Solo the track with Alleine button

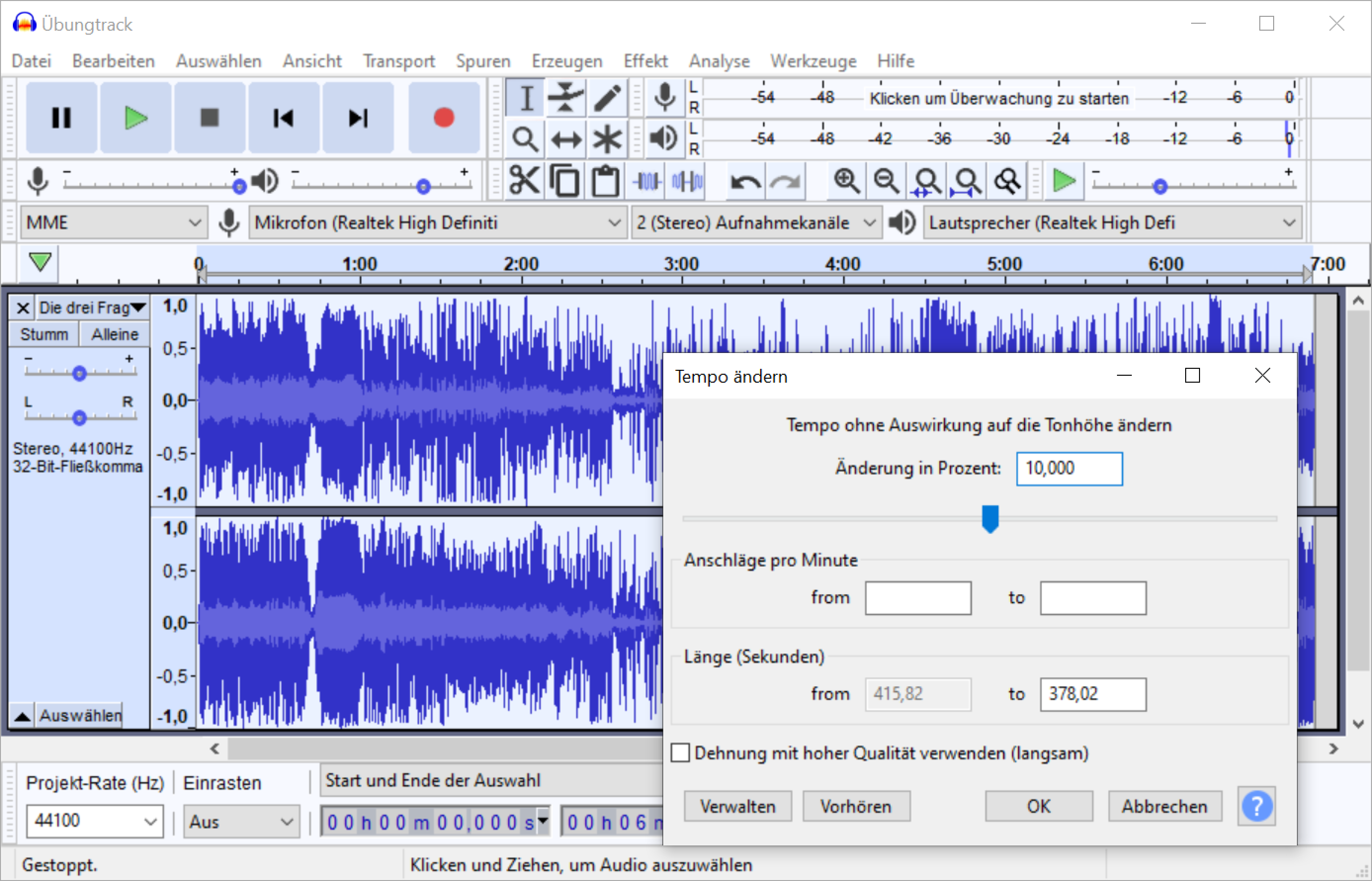point(115,334)
